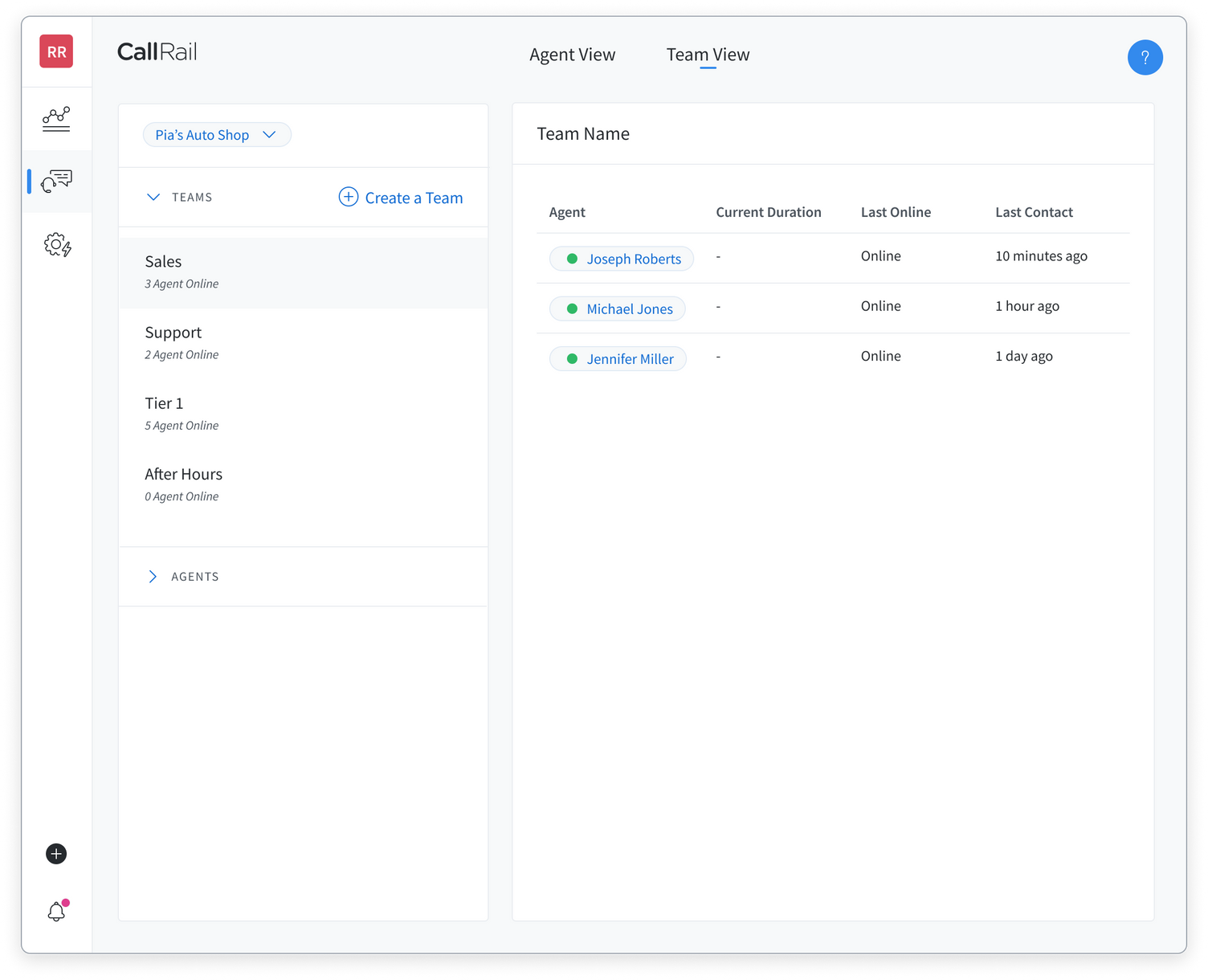This screenshot has width=1208, height=980.
Task: Switch to the Agent View tab
Action: click(x=572, y=55)
